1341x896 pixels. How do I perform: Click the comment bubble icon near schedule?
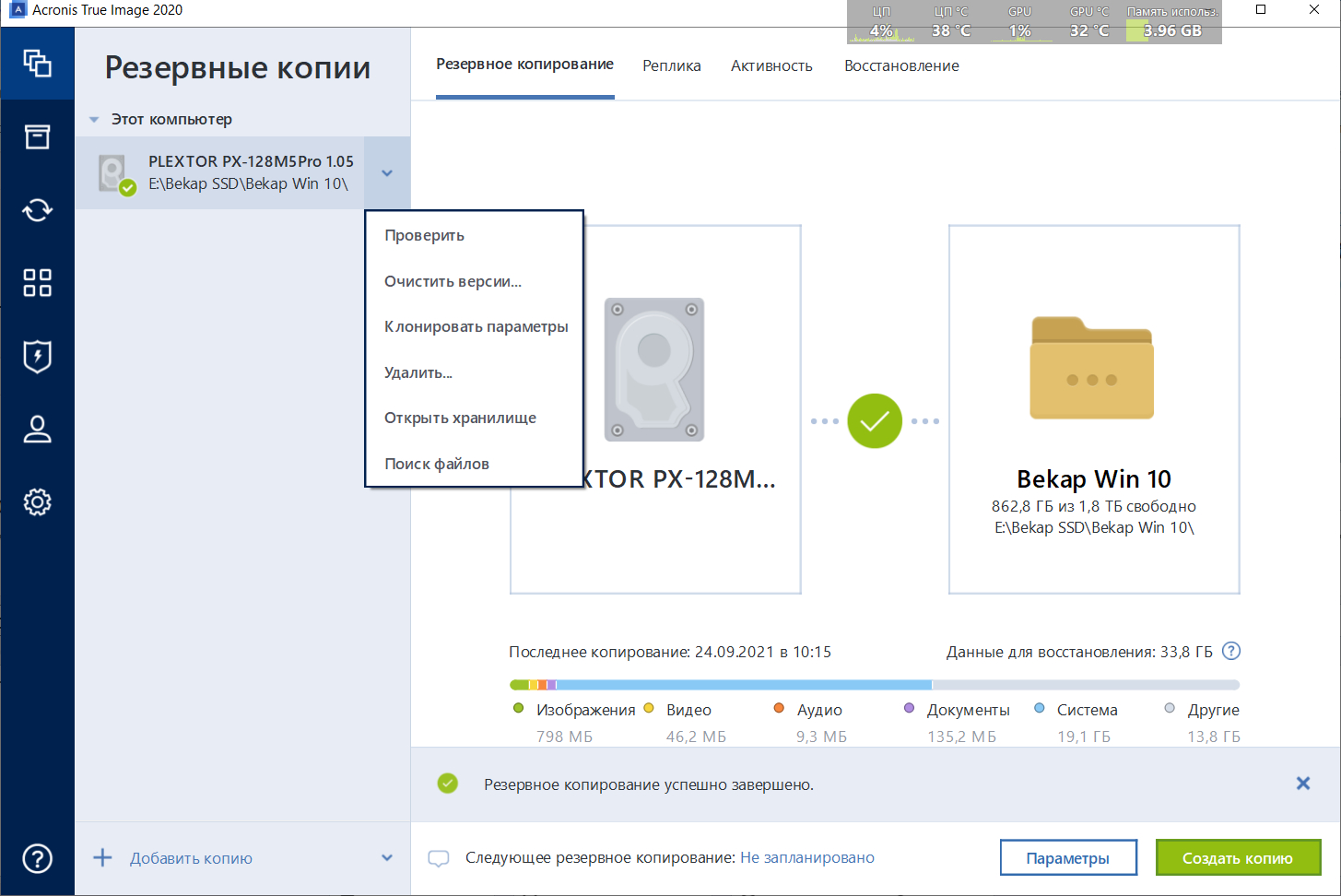[439, 858]
